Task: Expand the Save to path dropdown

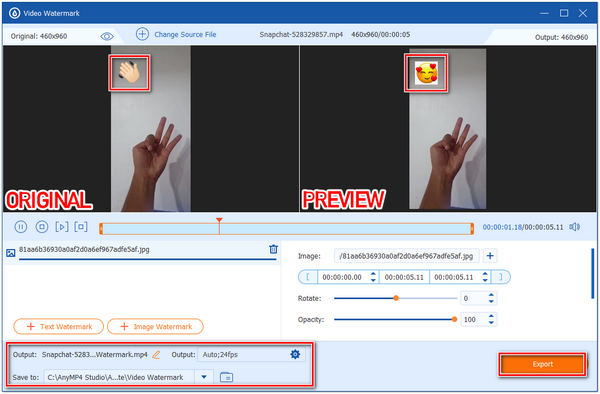Action: (x=204, y=377)
